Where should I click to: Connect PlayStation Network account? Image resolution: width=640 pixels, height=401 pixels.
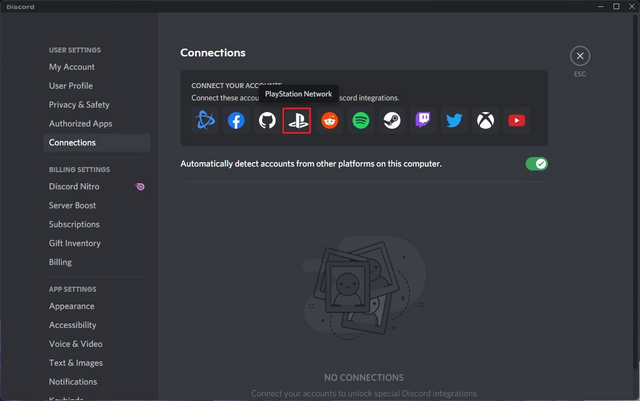297,120
